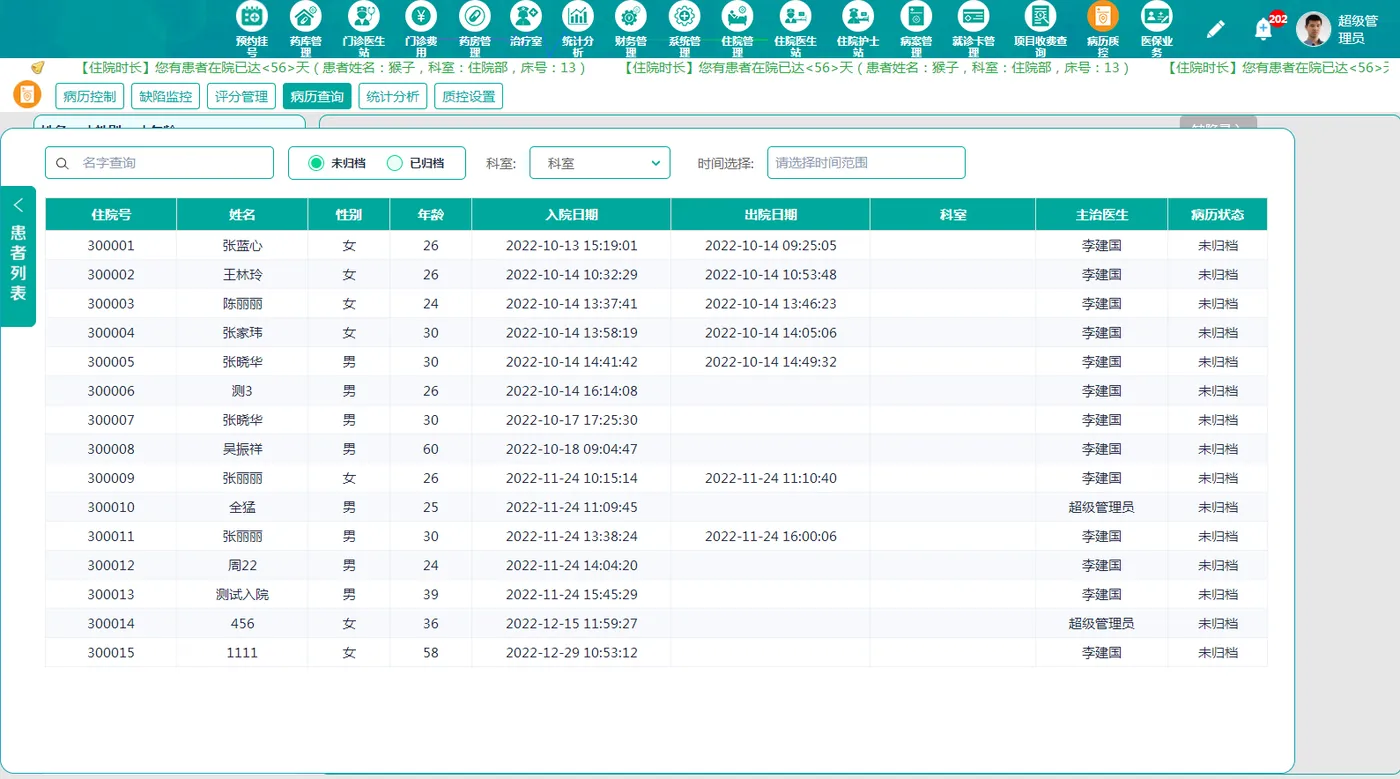Open the 系统管理 module icon
Image resolution: width=1400 pixels, height=779 pixels.
(685, 16)
